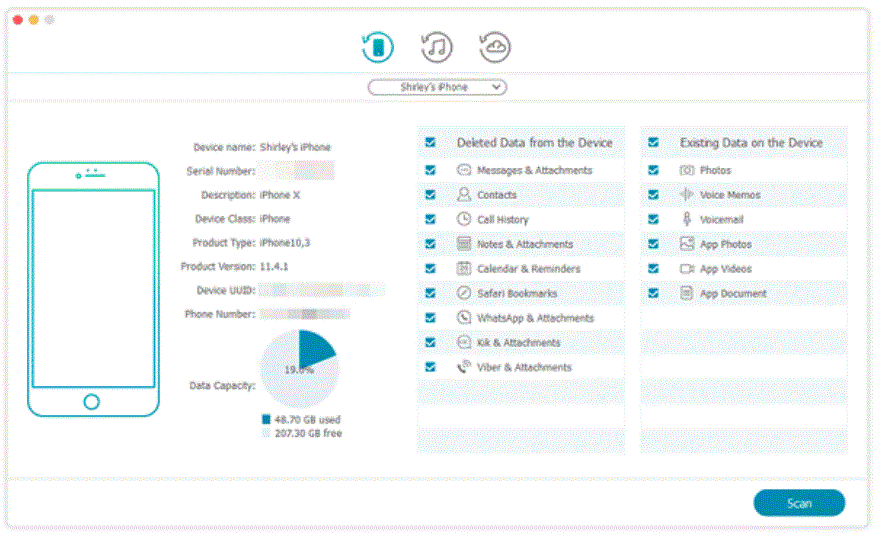The image size is (884, 551).
Task: Click the data capacity pie chart
Action: click(299, 369)
